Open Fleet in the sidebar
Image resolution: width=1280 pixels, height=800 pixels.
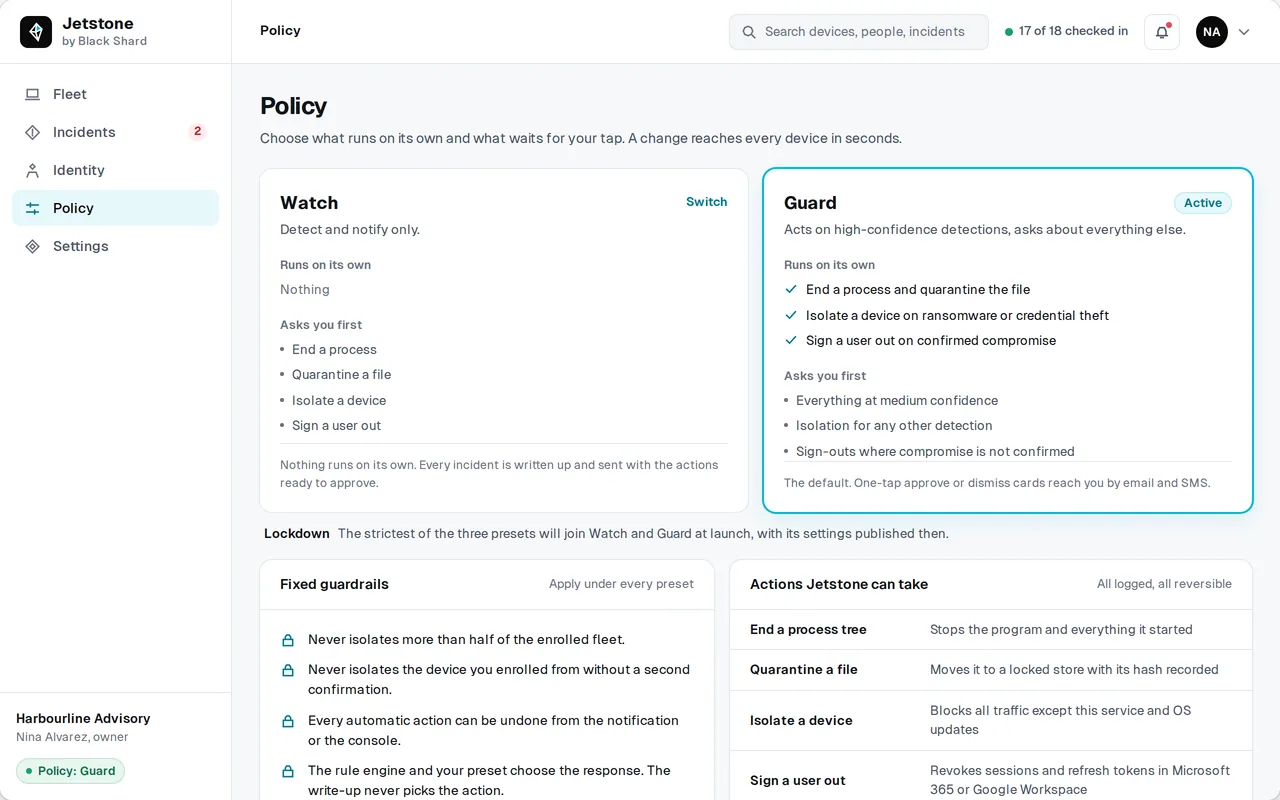(x=115, y=94)
